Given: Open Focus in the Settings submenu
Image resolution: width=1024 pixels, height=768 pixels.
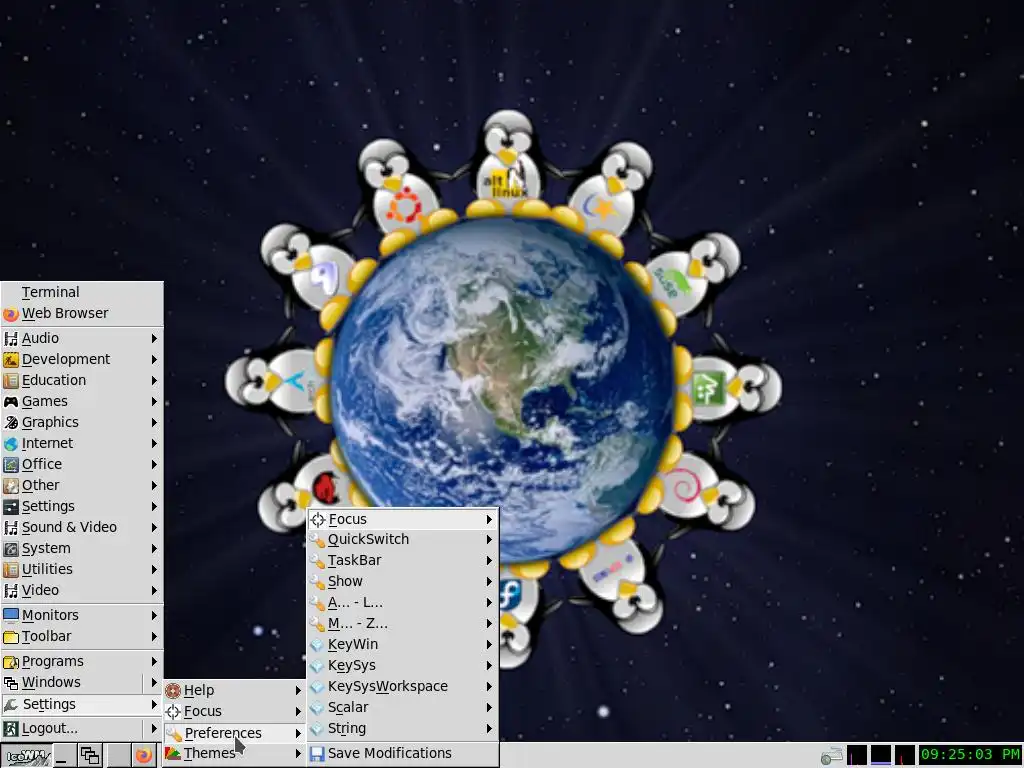Looking at the screenshot, I should [x=234, y=711].
